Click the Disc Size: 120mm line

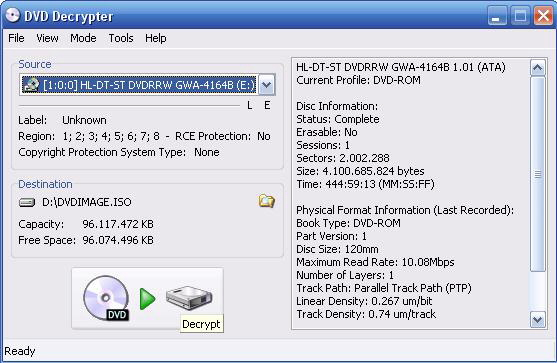337,249
